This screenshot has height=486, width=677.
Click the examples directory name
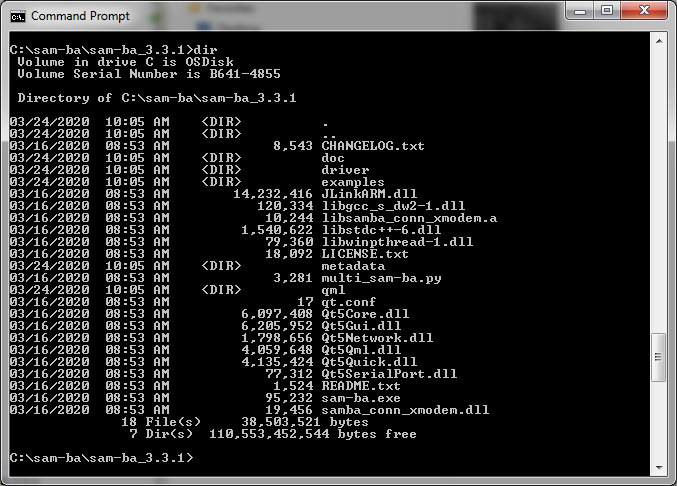click(353, 182)
